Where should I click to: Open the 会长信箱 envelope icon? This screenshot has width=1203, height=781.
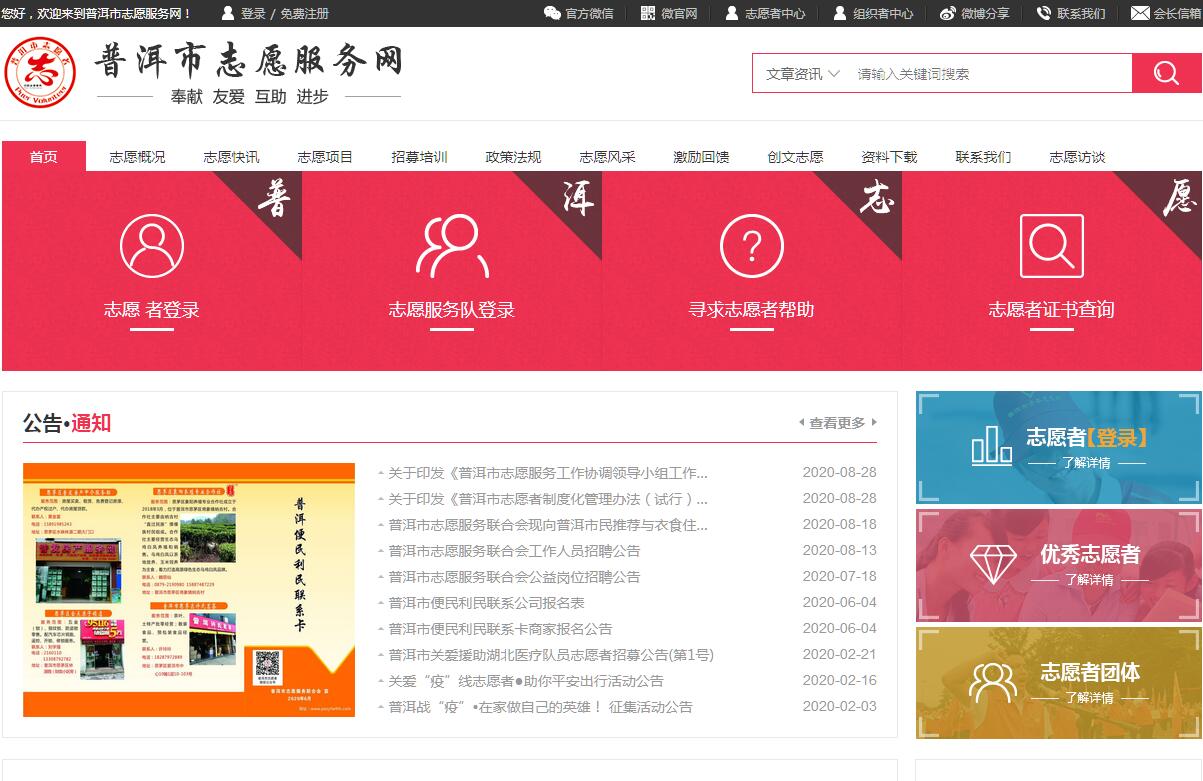click(x=1139, y=13)
